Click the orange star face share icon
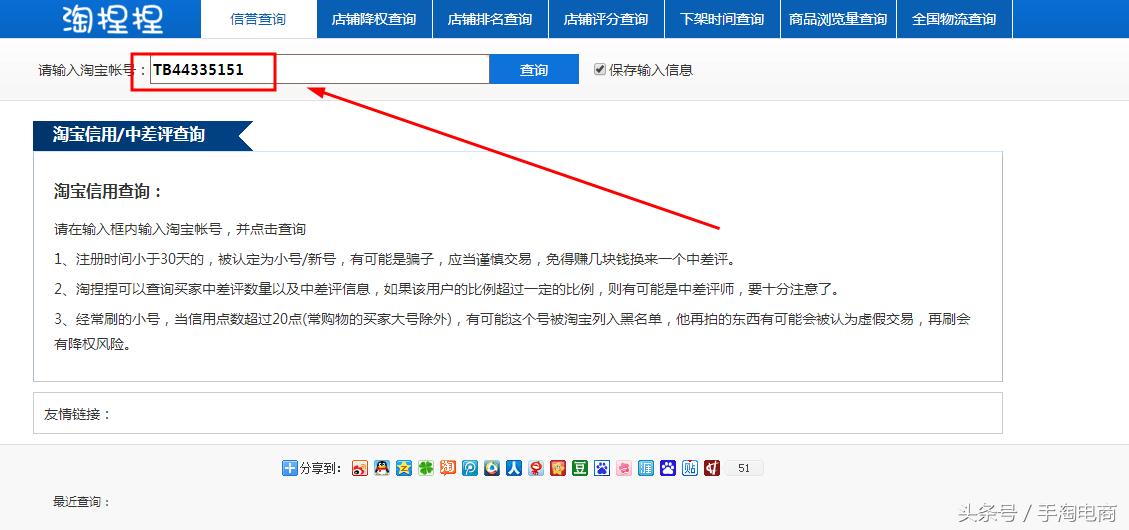 [558, 468]
